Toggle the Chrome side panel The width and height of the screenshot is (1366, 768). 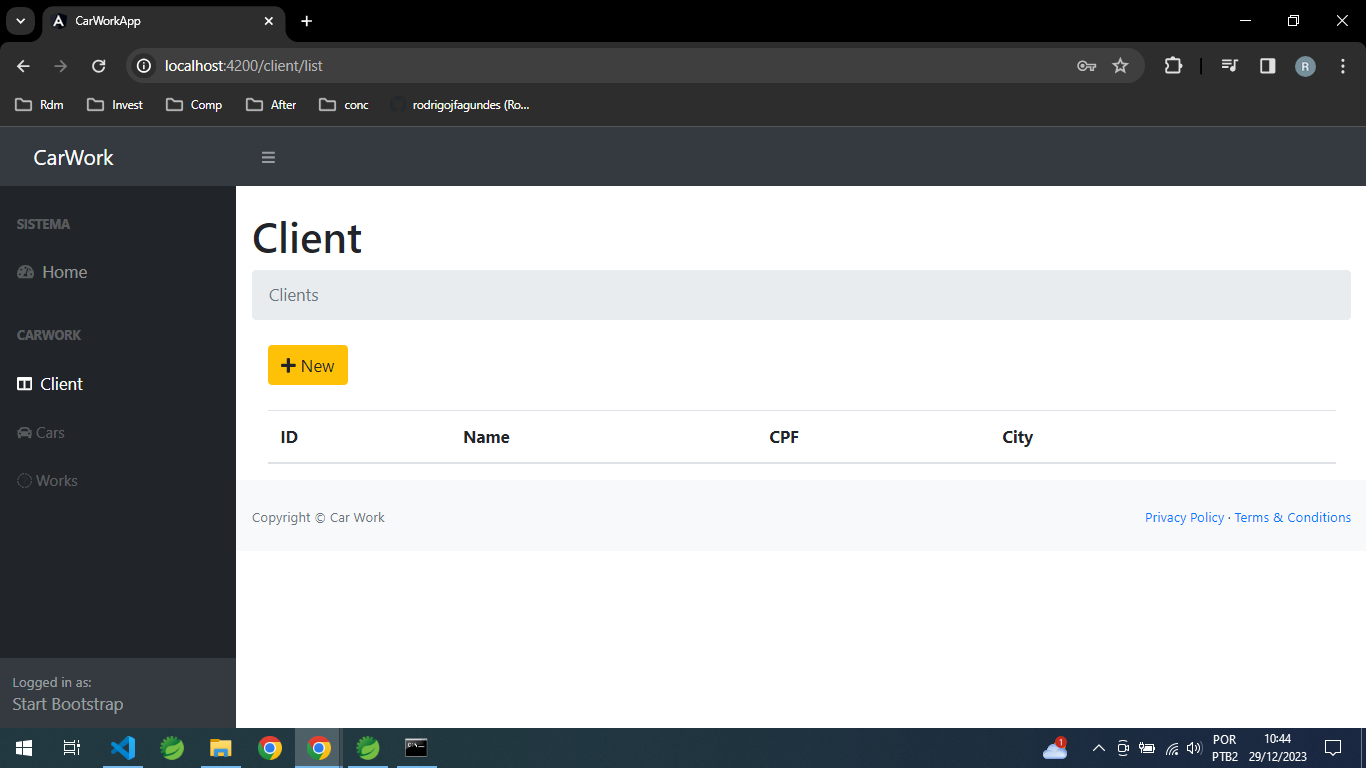pos(1267,66)
